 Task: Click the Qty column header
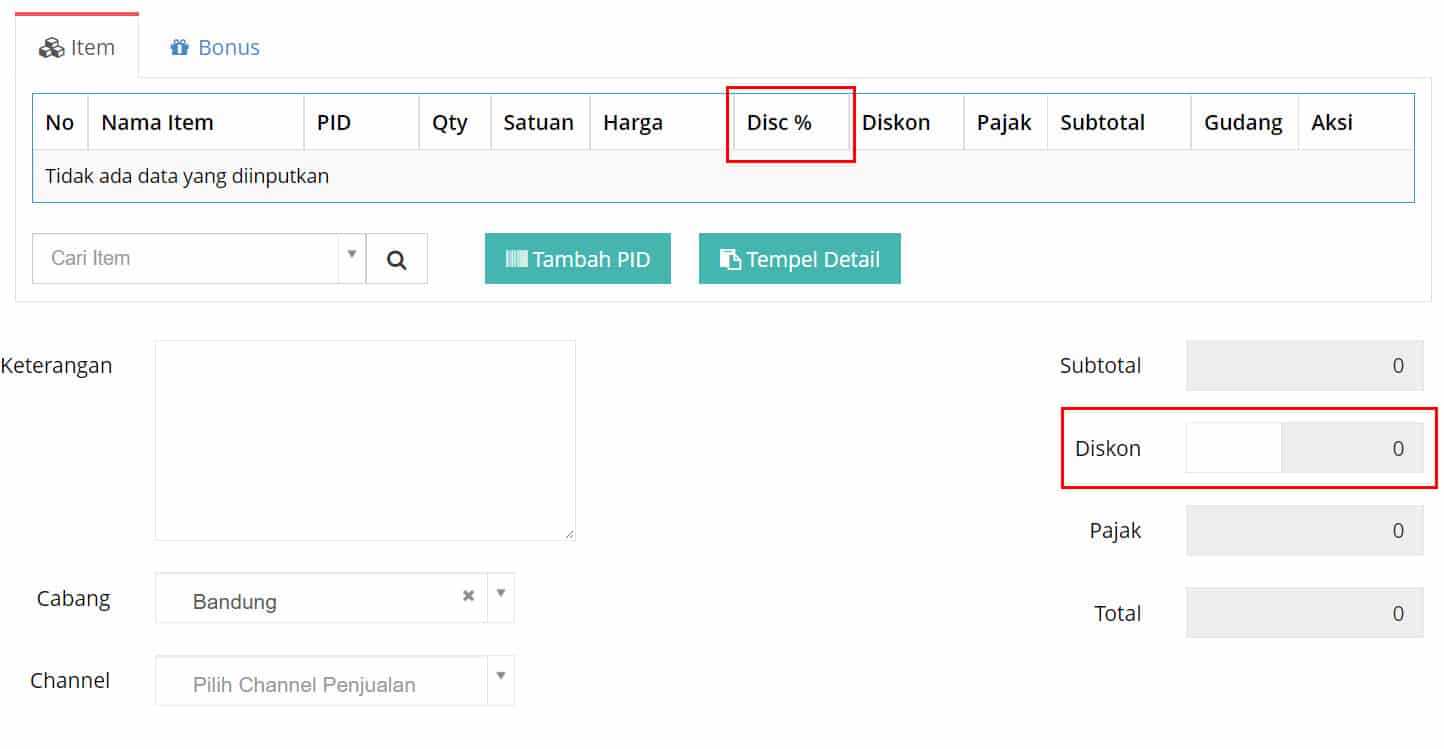pos(455,122)
